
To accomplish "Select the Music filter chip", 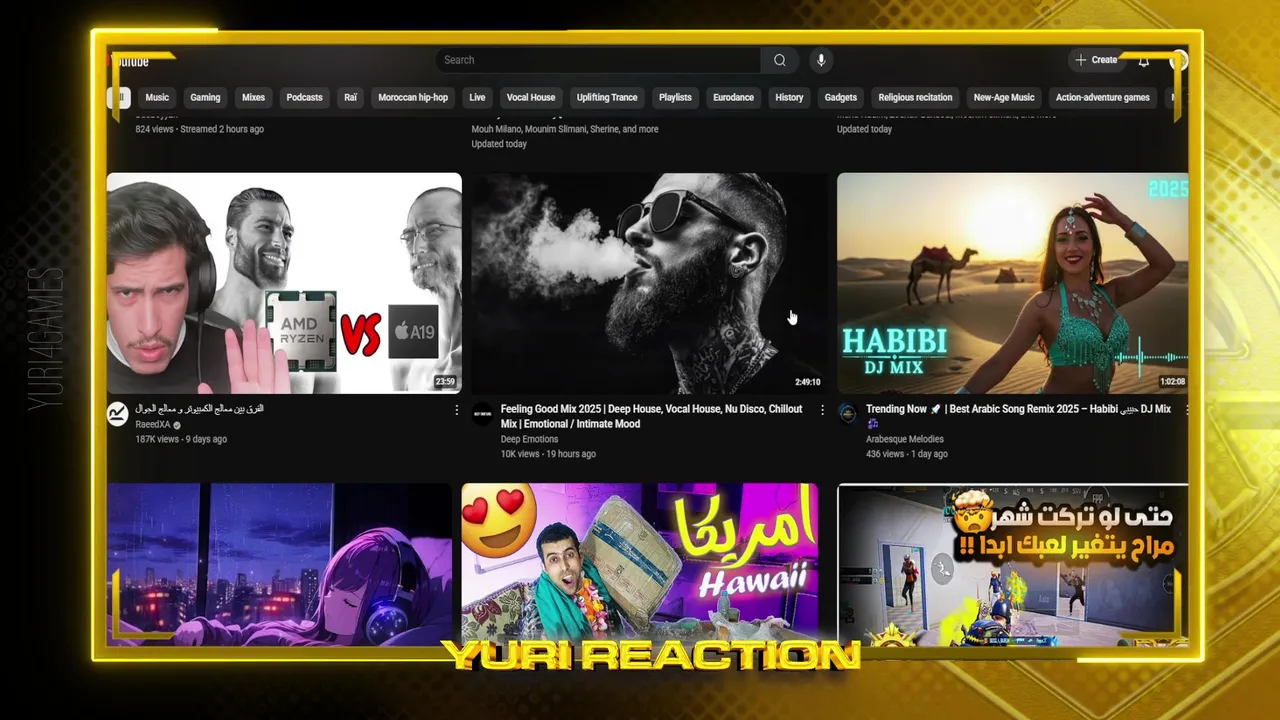I will pos(157,97).
